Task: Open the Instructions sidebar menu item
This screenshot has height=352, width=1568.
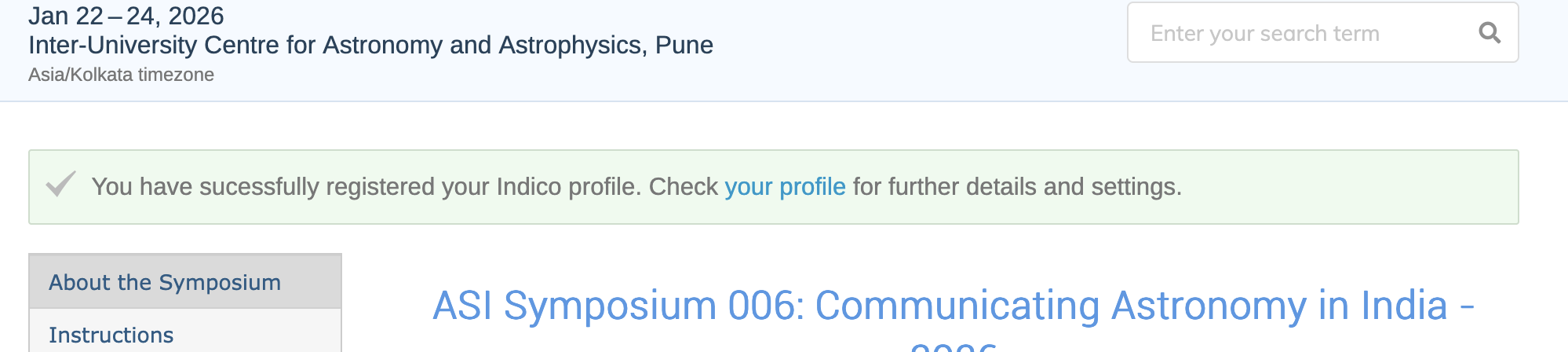Action: coord(111,335)
